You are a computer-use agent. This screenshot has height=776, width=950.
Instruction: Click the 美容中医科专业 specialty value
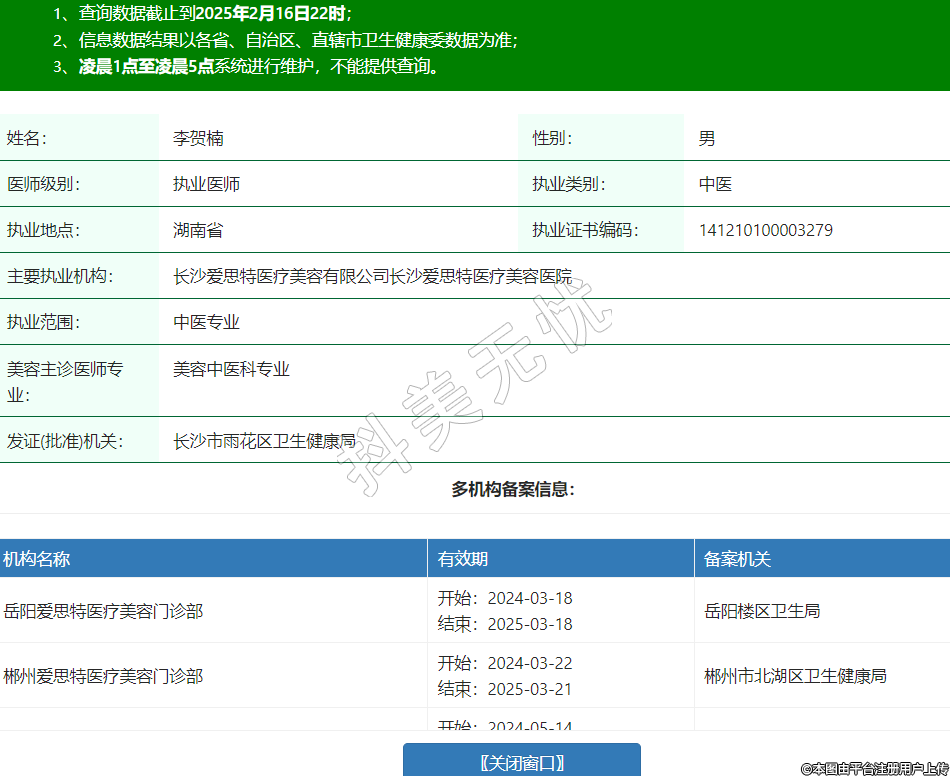231,369
